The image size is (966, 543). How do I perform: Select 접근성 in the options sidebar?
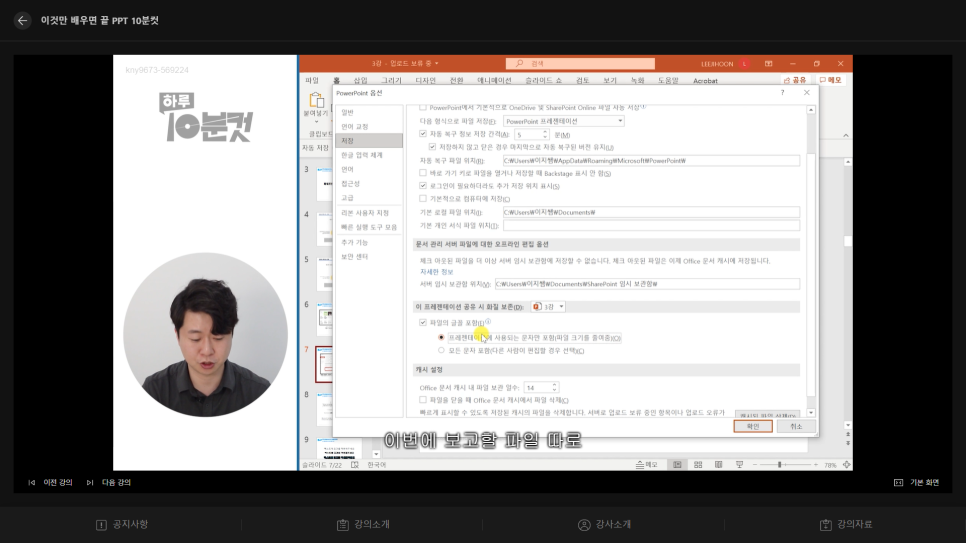[x=350, y=184]
